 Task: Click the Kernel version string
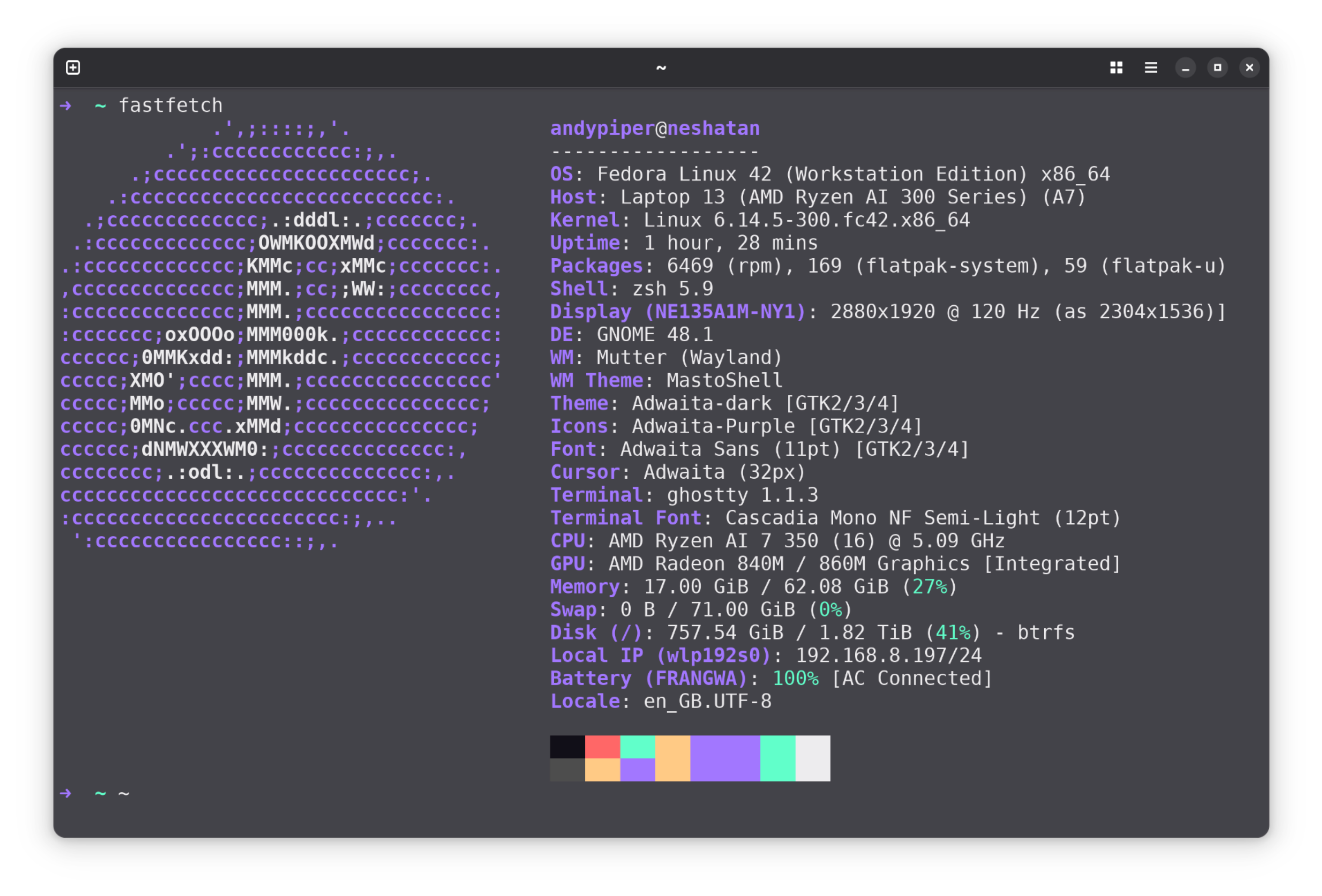click(806, 220)
